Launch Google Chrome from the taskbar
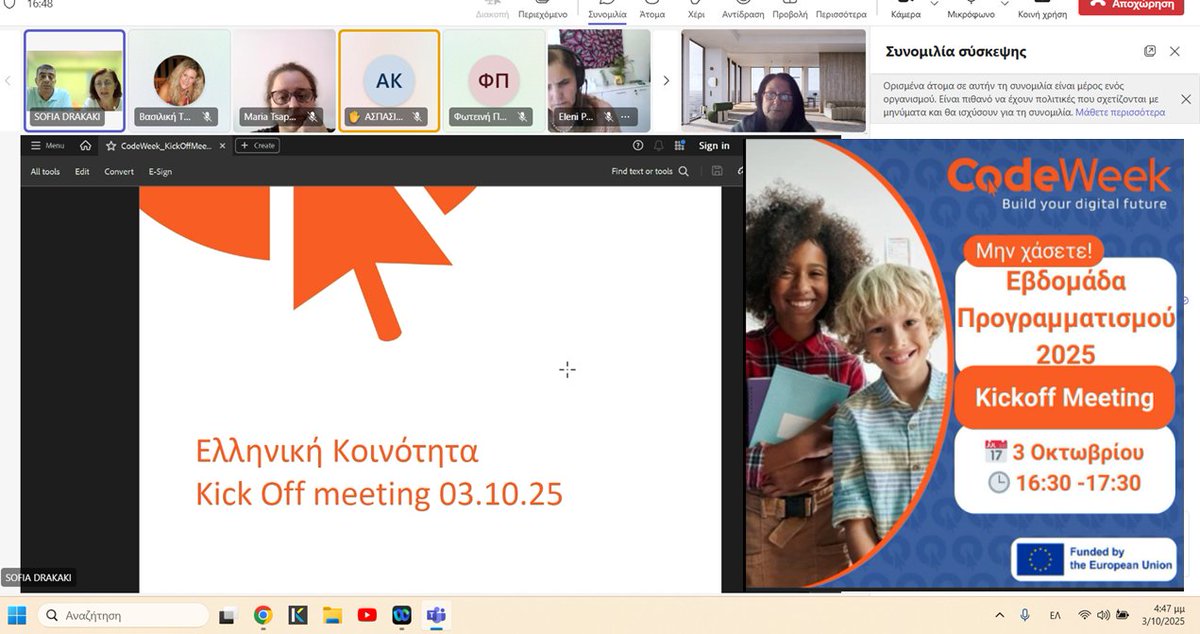 click(263, 615)
